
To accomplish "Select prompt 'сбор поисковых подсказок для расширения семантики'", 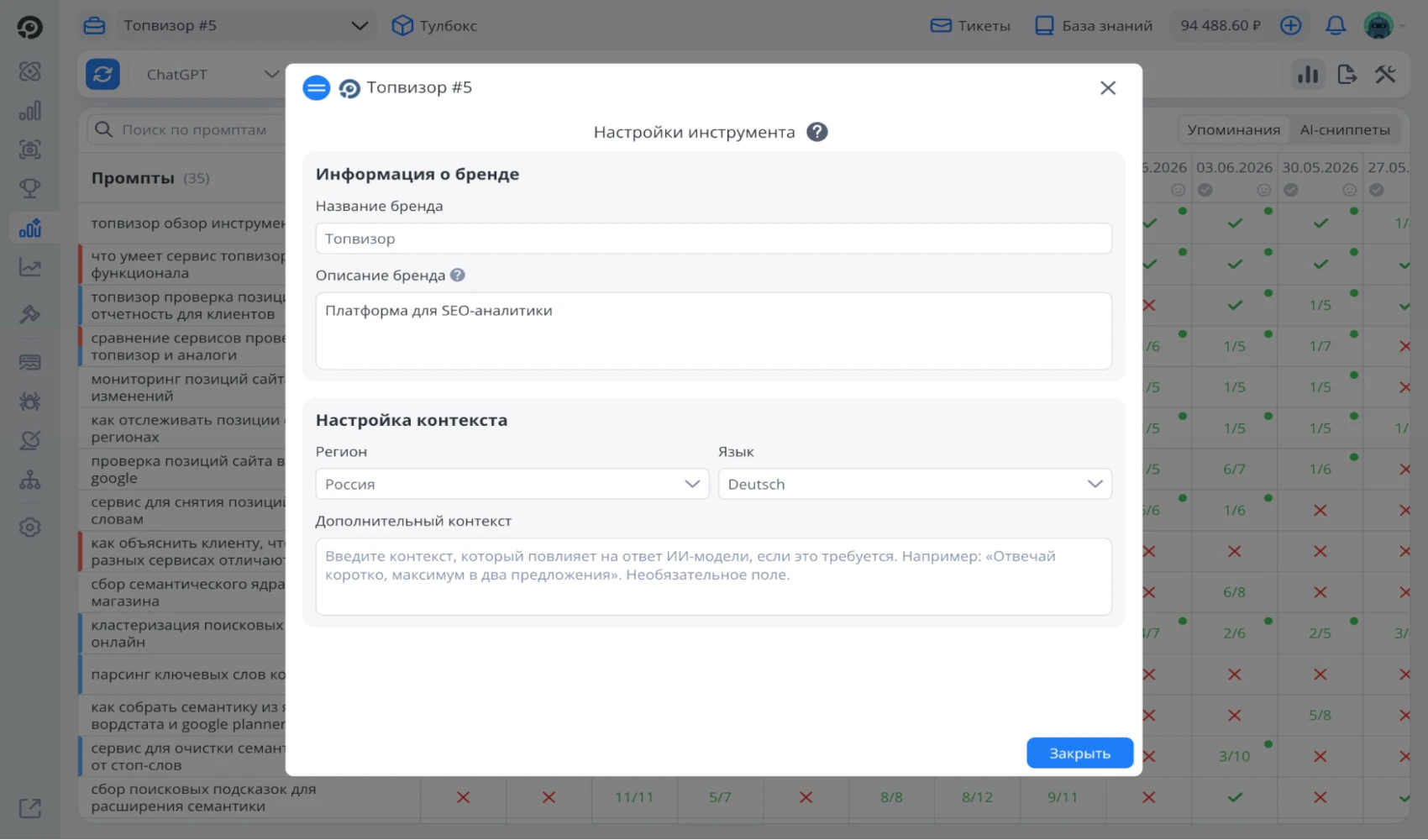I will coord(203,797).
